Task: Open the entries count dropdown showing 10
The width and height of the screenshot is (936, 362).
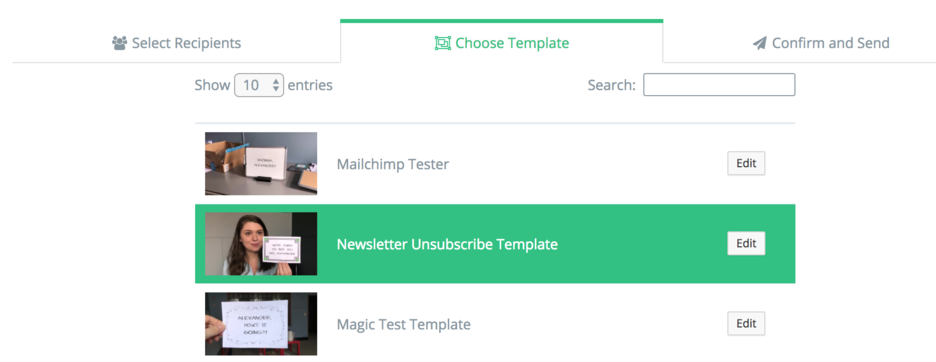Action: [259, 85]
